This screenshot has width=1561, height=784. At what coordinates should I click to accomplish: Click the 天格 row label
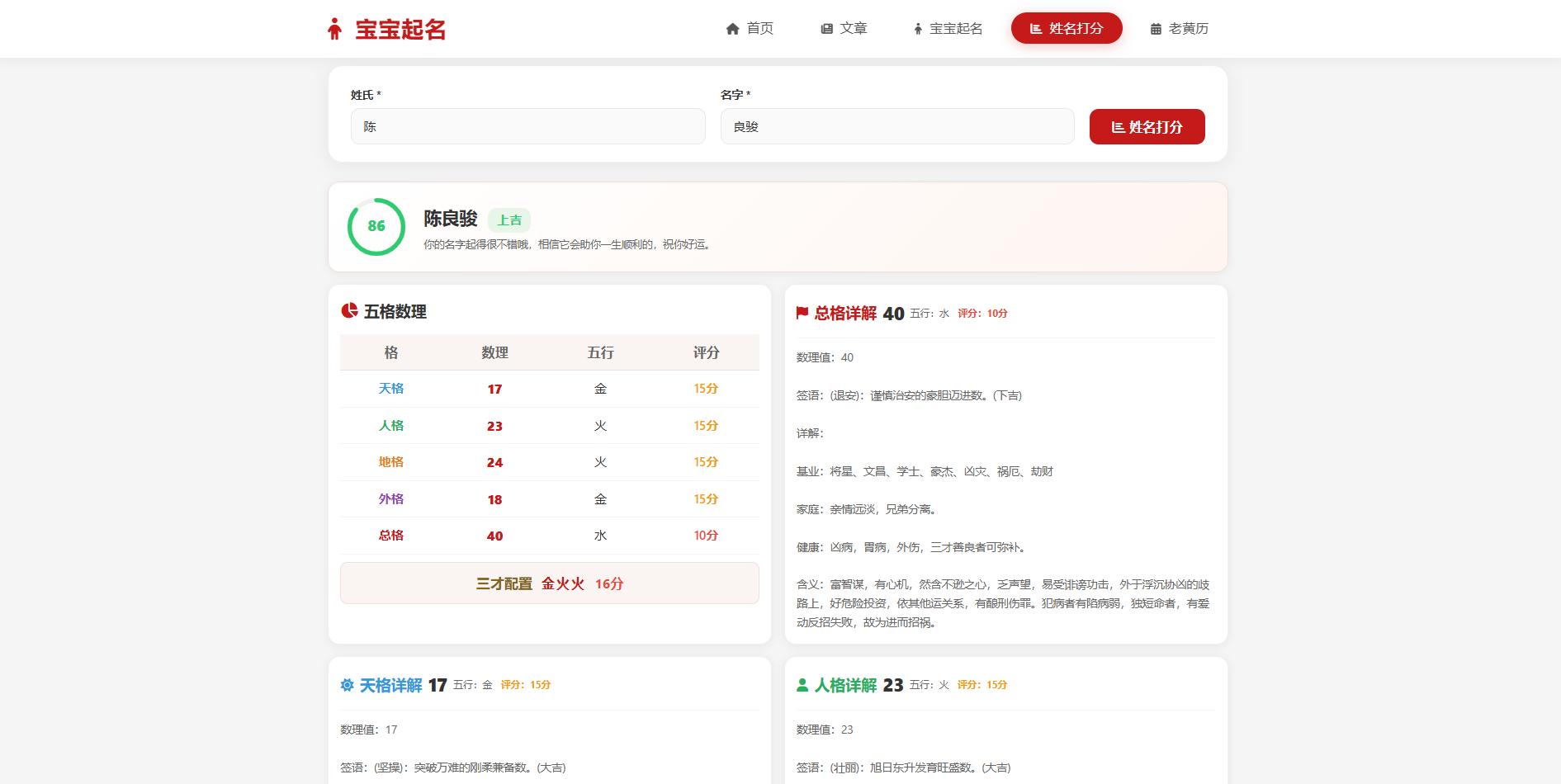[x=391, y=389]
